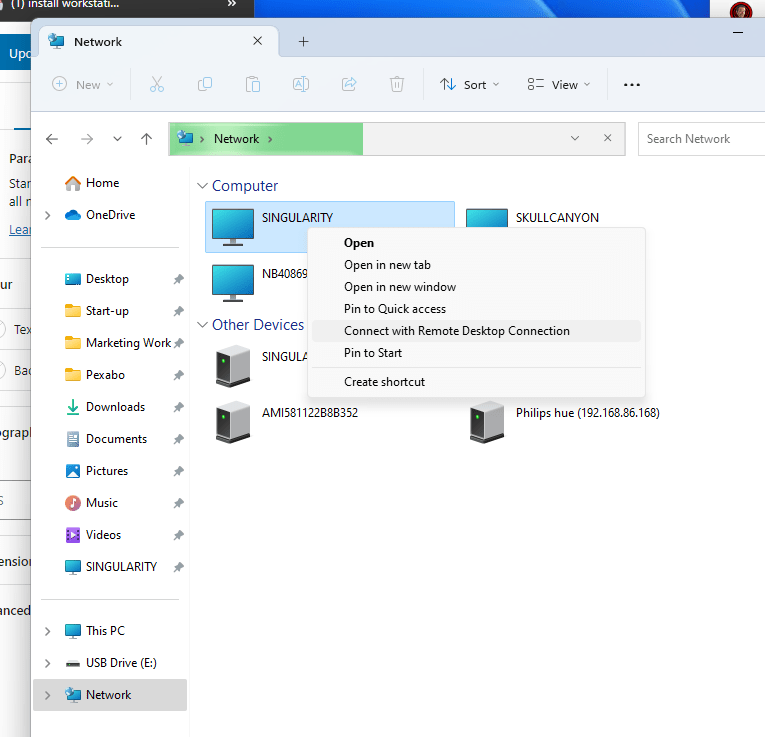The width and height of the screenshot is (765, 737).
Task: Click the pin icon next to Music
Action: pos(179,503)
